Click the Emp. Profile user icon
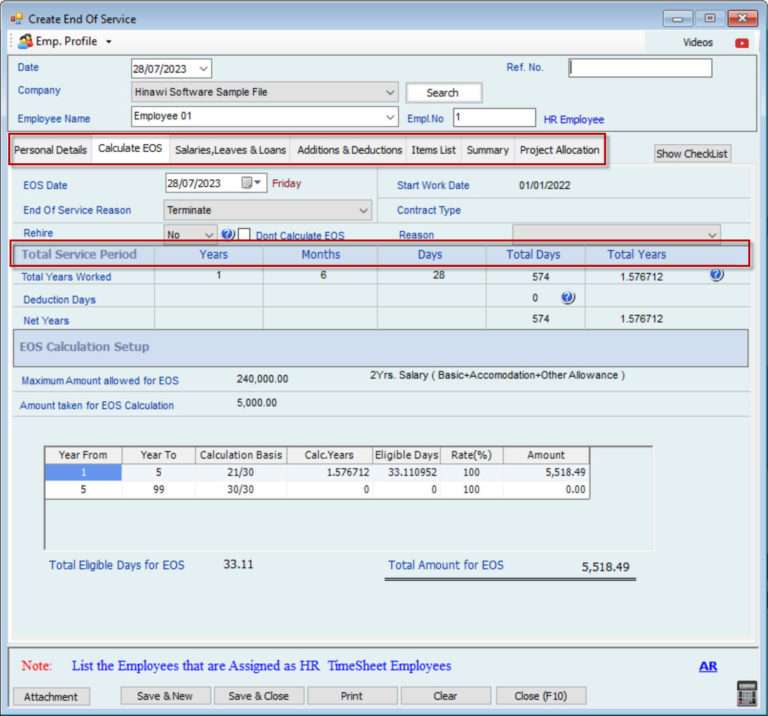768x716 pixels. click(25, 42)
